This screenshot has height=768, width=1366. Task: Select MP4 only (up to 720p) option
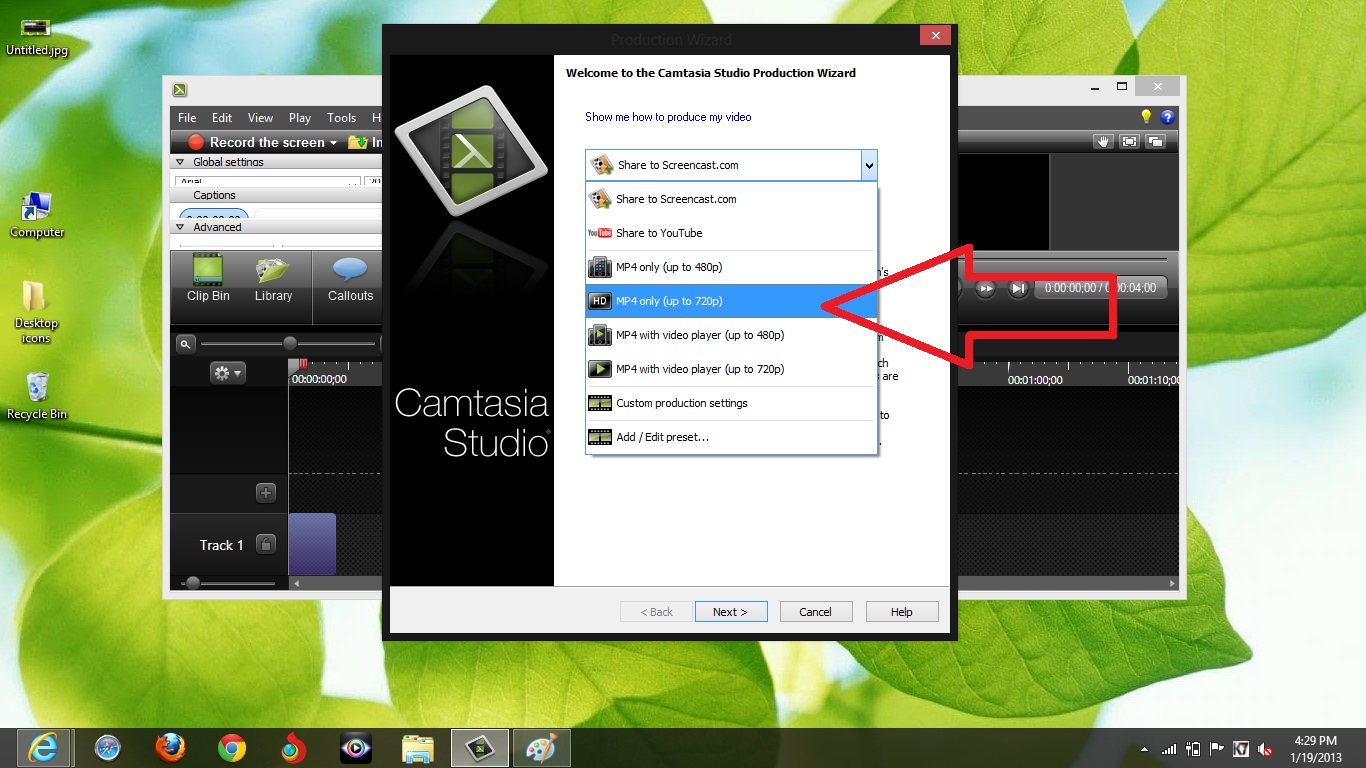(x=731, y=301)
